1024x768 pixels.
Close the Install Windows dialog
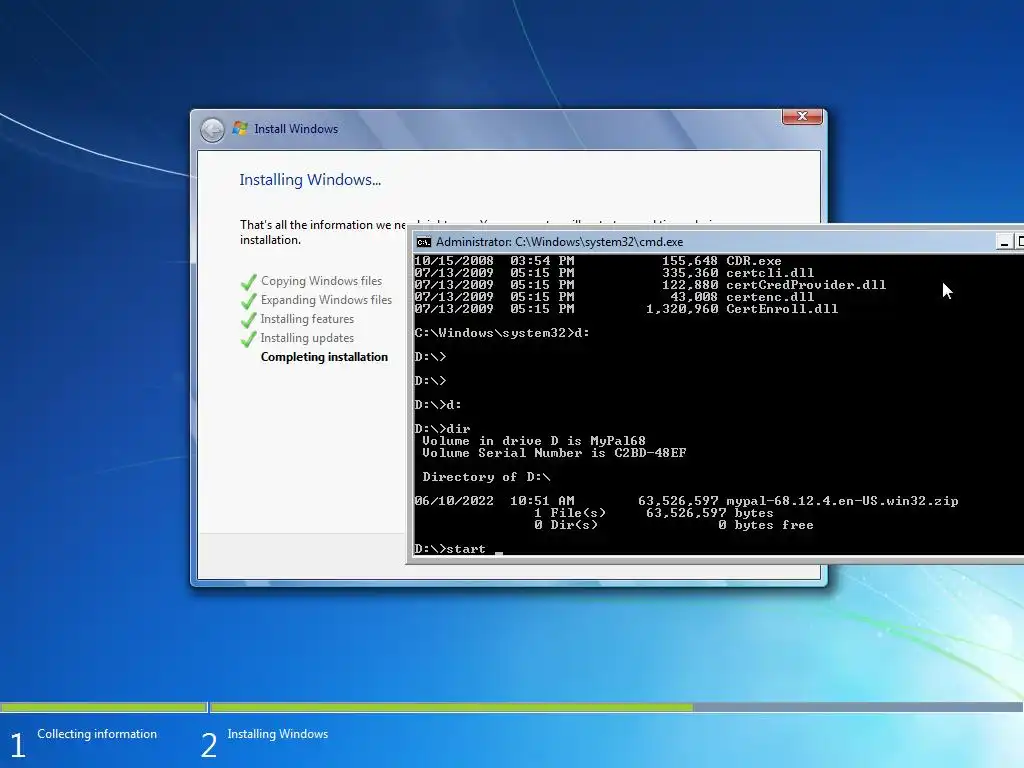click(x=802, y=116)
